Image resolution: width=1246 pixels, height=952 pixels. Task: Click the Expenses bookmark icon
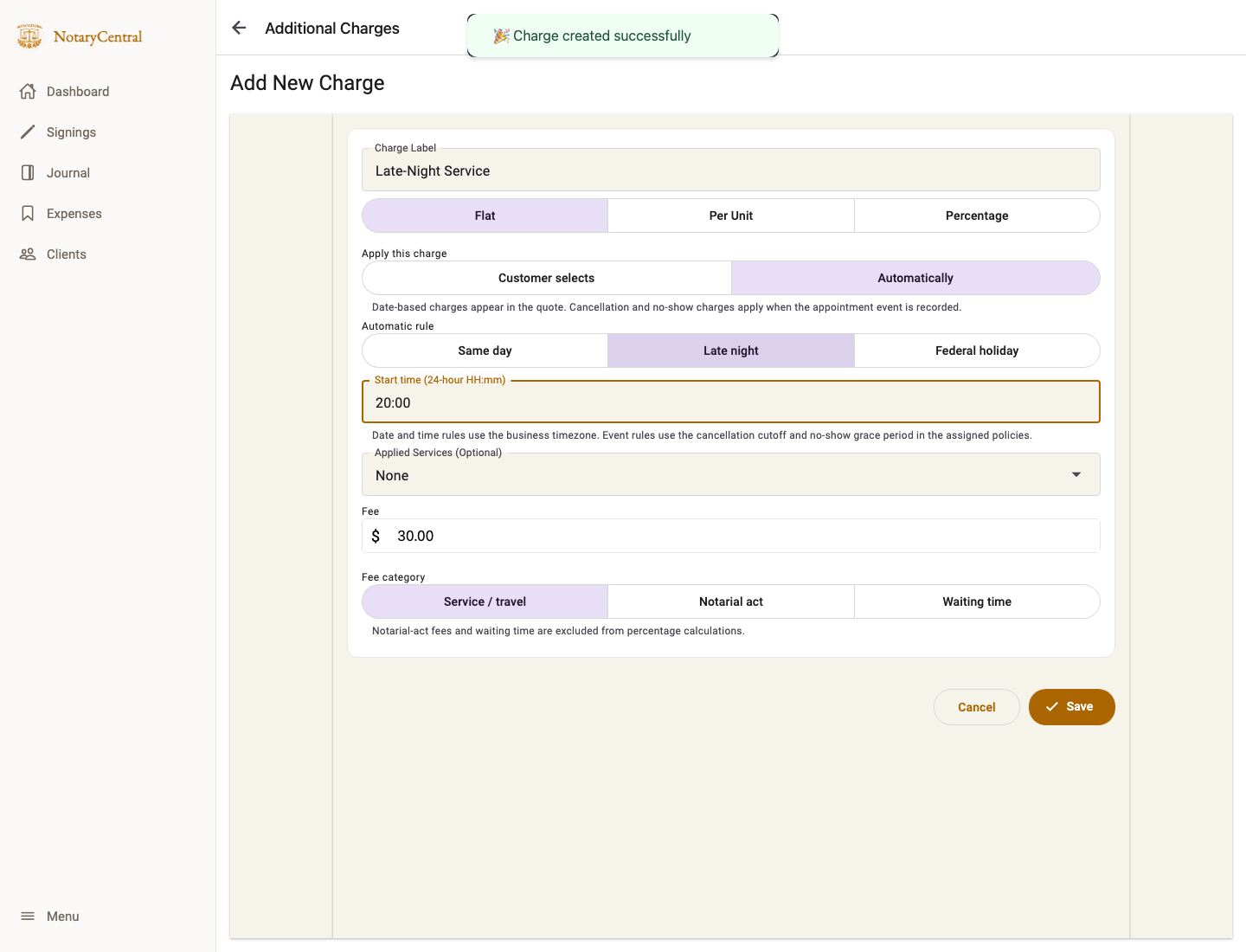click(x=28, y=214)
